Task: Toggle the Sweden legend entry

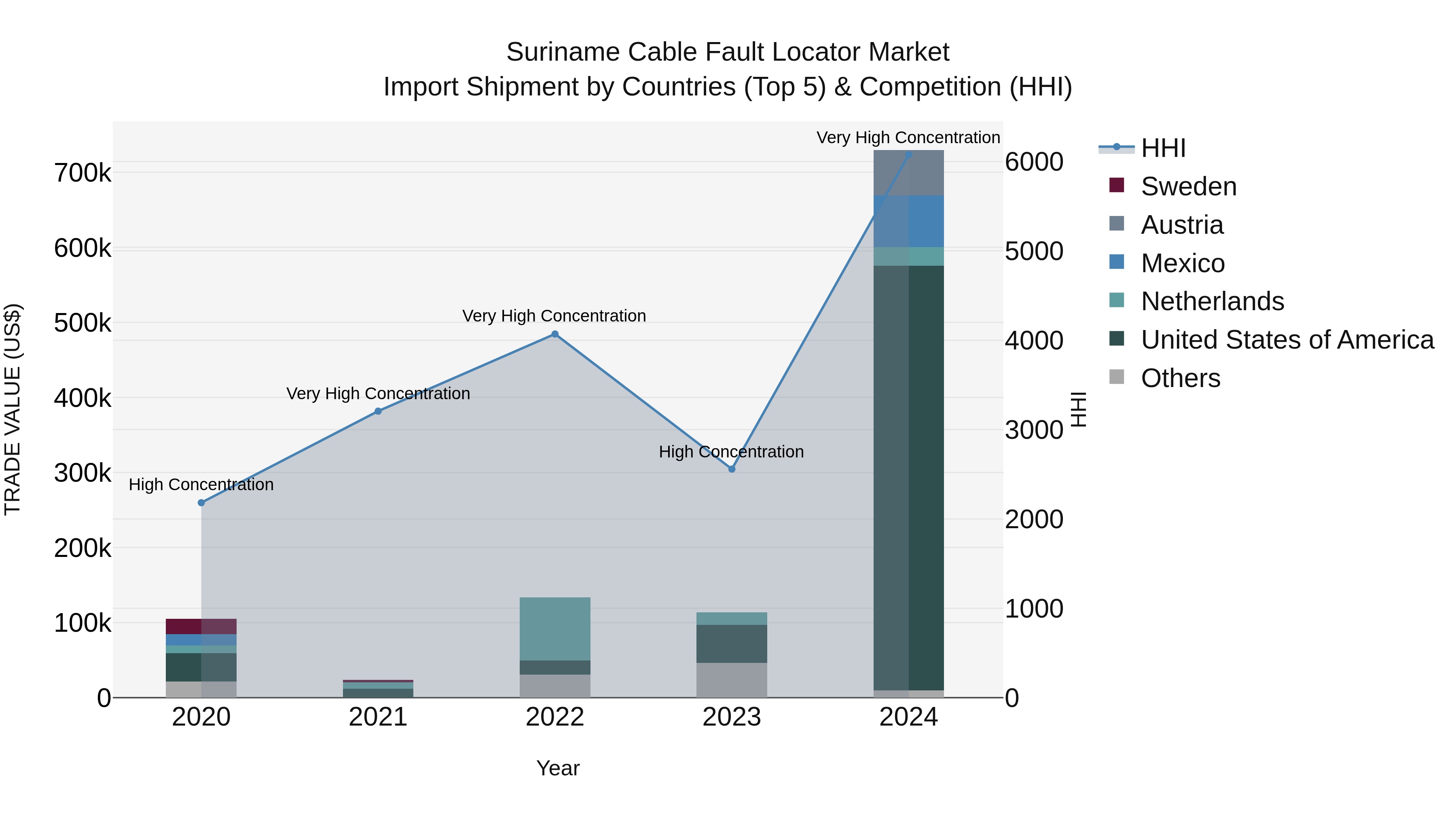Action: point(1173,186)
